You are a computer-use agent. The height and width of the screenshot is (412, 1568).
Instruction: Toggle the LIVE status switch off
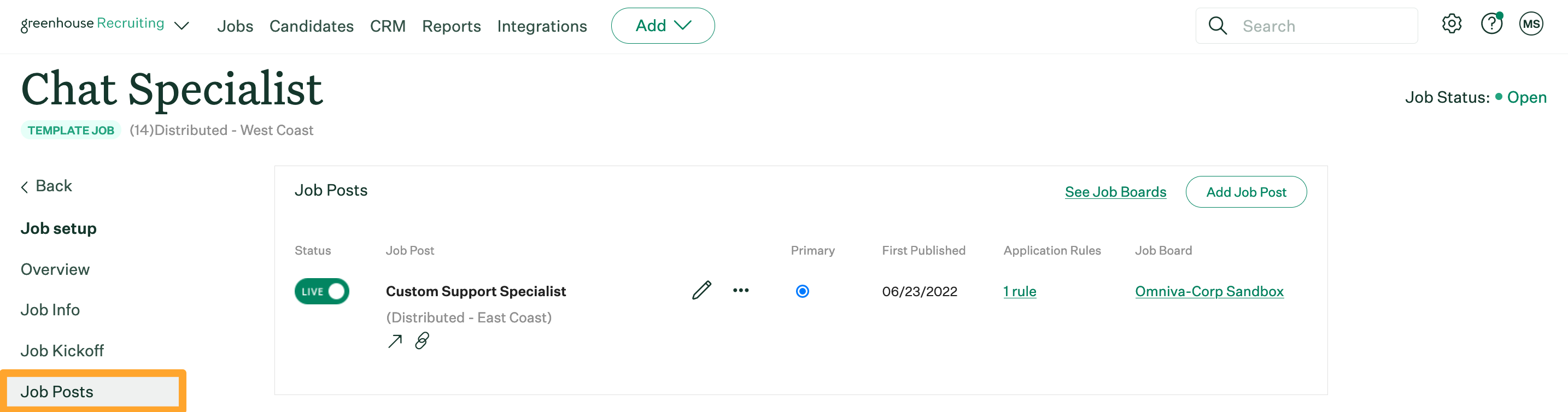(322, 291)
